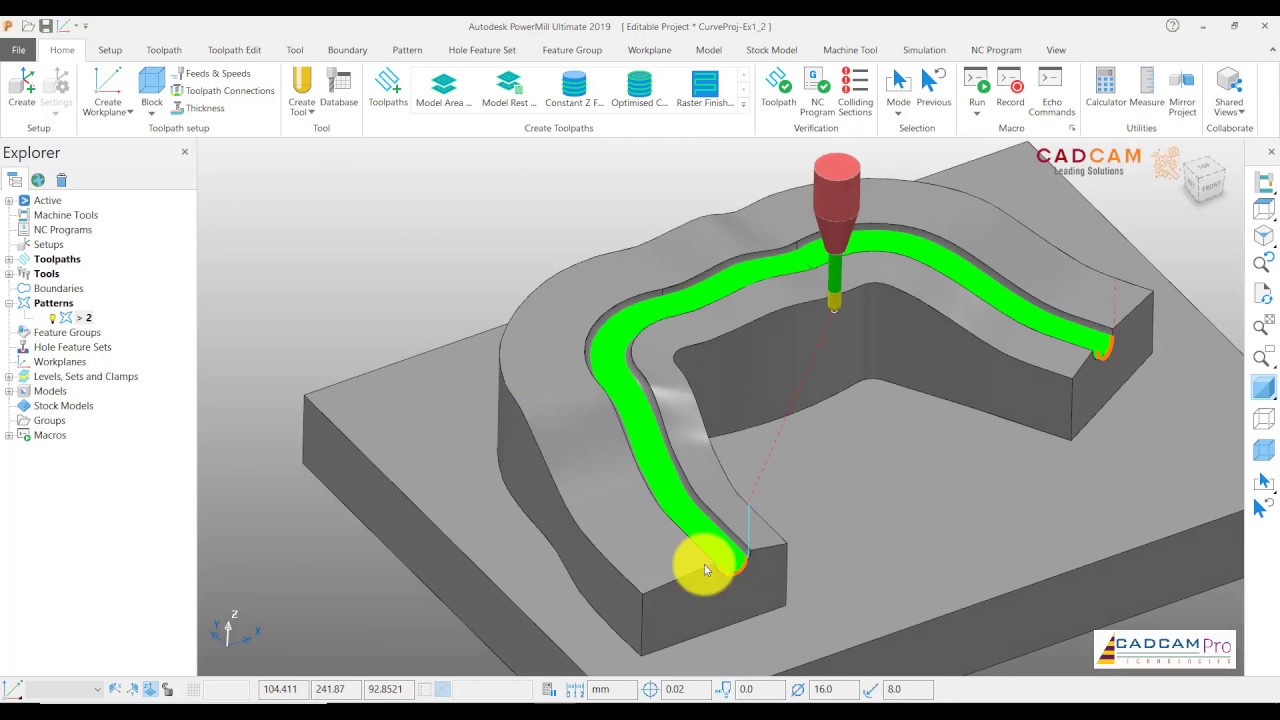This screenshot has height=720, width=1280.
Task: Select Boundaries in Explorer tree
Action: 58,289
